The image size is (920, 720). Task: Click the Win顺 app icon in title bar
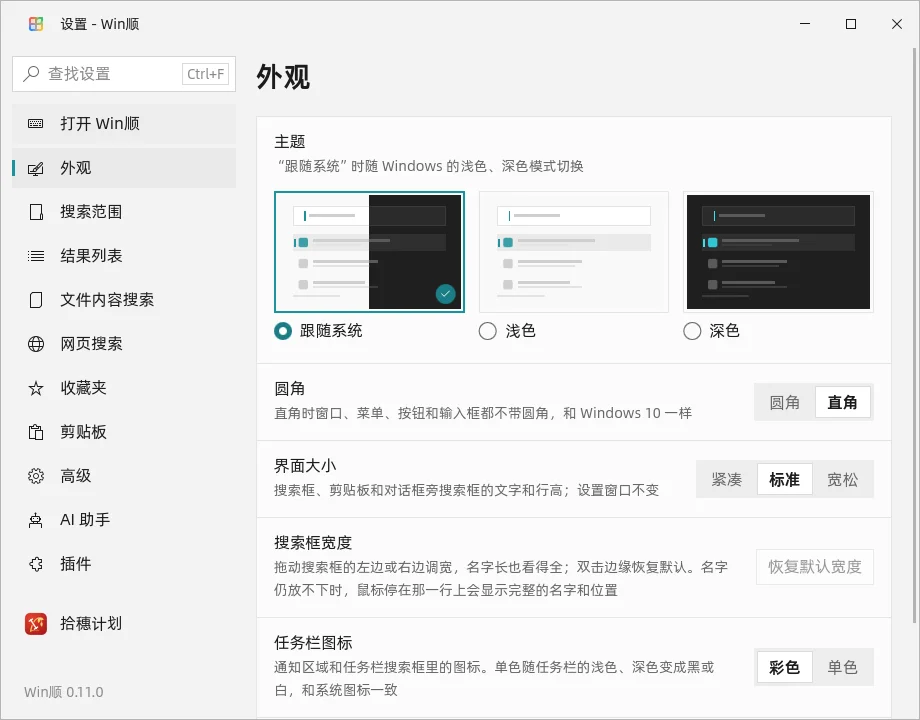36,24
